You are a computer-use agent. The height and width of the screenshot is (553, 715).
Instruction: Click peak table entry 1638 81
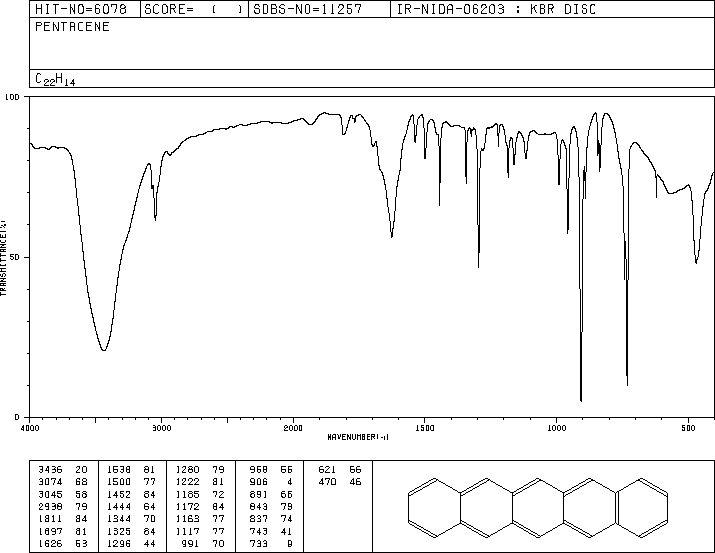tap(131, 469)
